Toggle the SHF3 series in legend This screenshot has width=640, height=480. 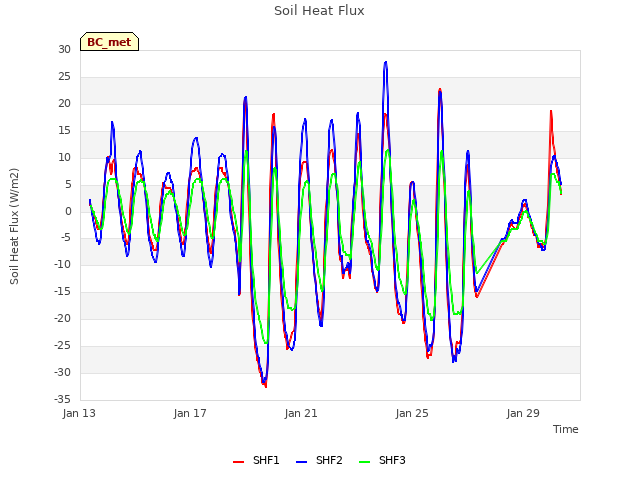coord(382,460)
